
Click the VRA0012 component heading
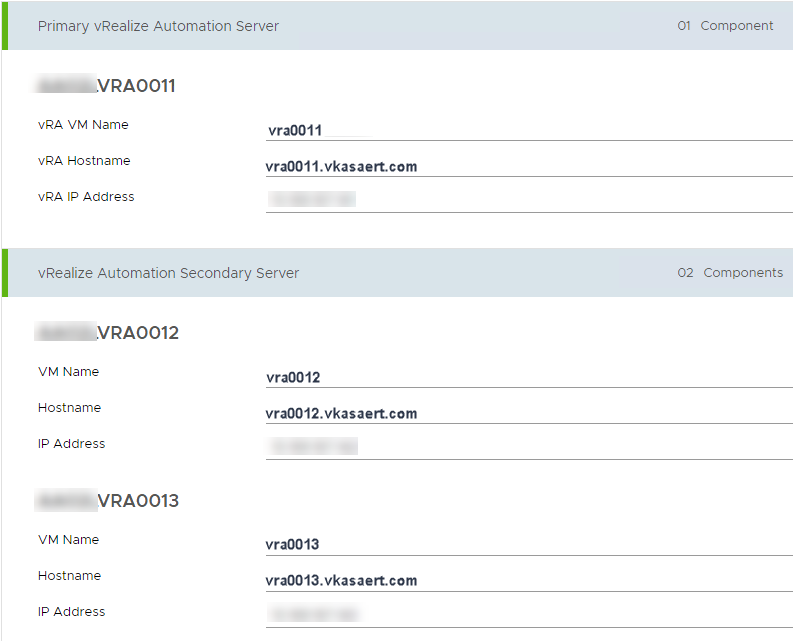pyautogui.click(x=108, y=334)
